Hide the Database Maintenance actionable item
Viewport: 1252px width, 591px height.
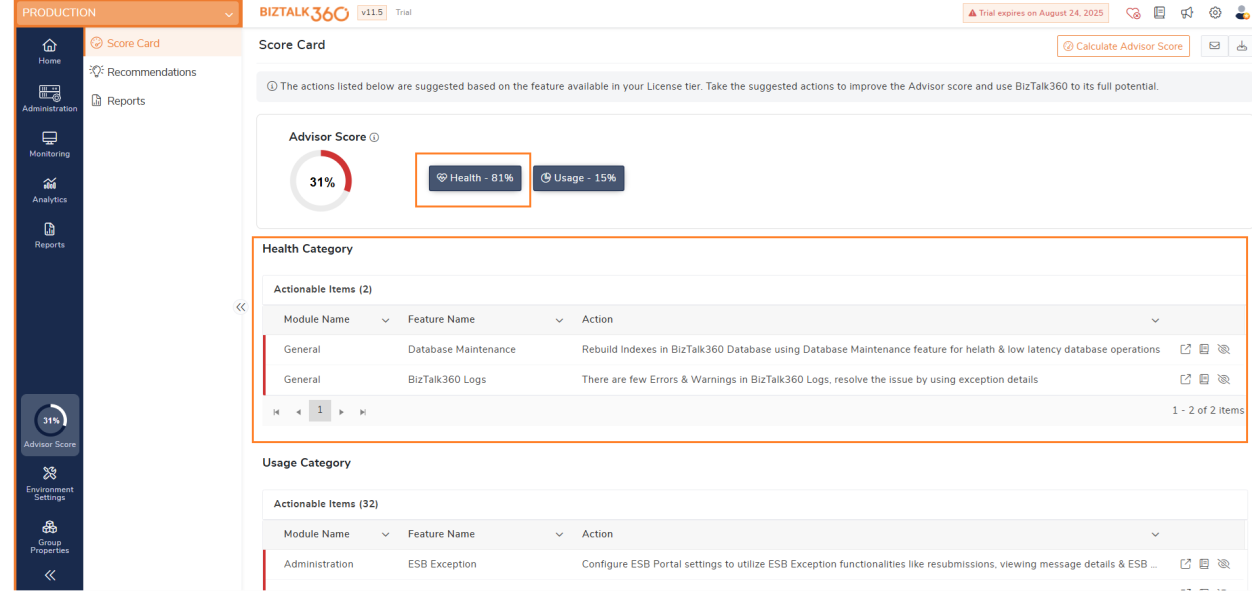tap(1223, 350)
